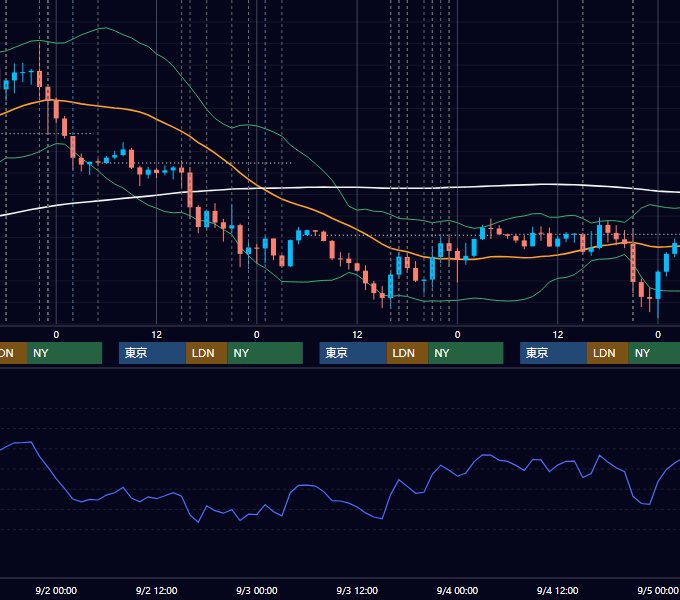The width and height of the screenshot is (680, 600).
Task: Click the NY session block nearest 9/5 00:00
Action: pyautogui.click(x=654, y=353)
